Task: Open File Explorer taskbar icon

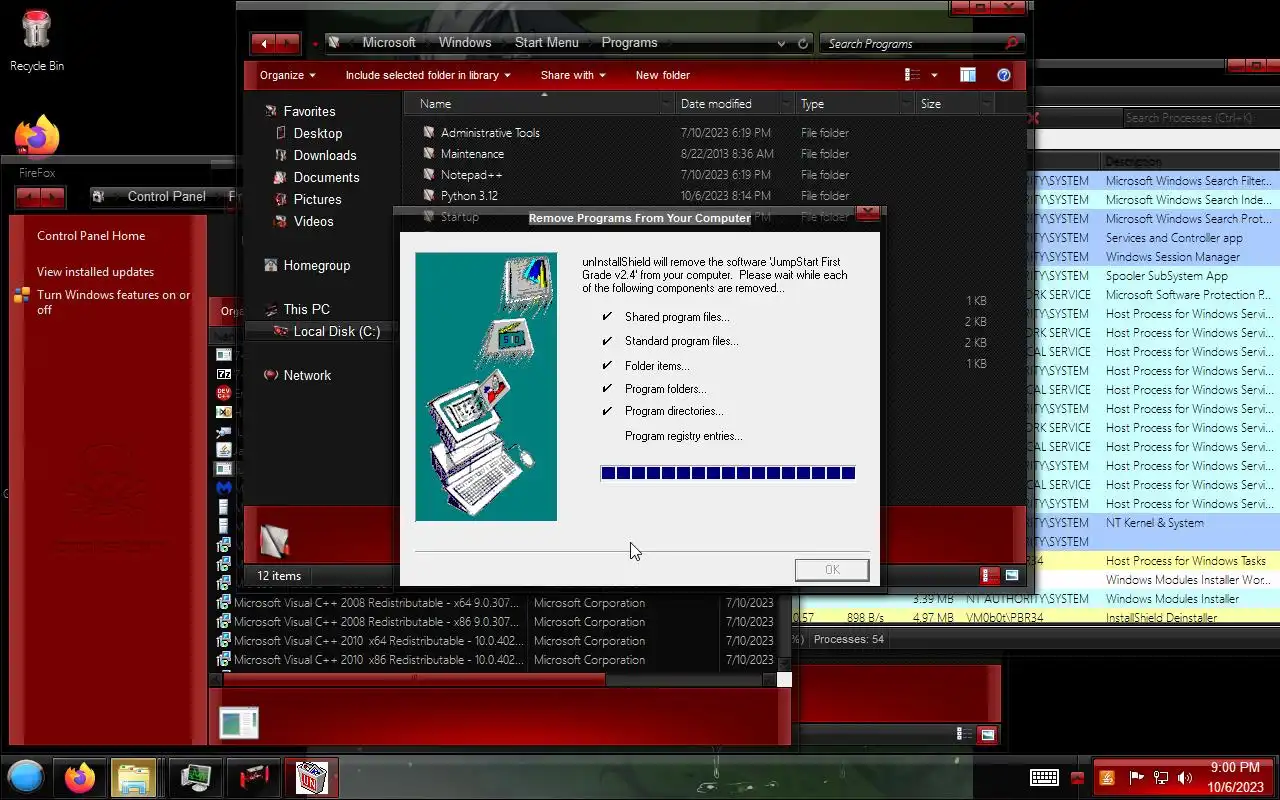Action: (x=133, y=777)
